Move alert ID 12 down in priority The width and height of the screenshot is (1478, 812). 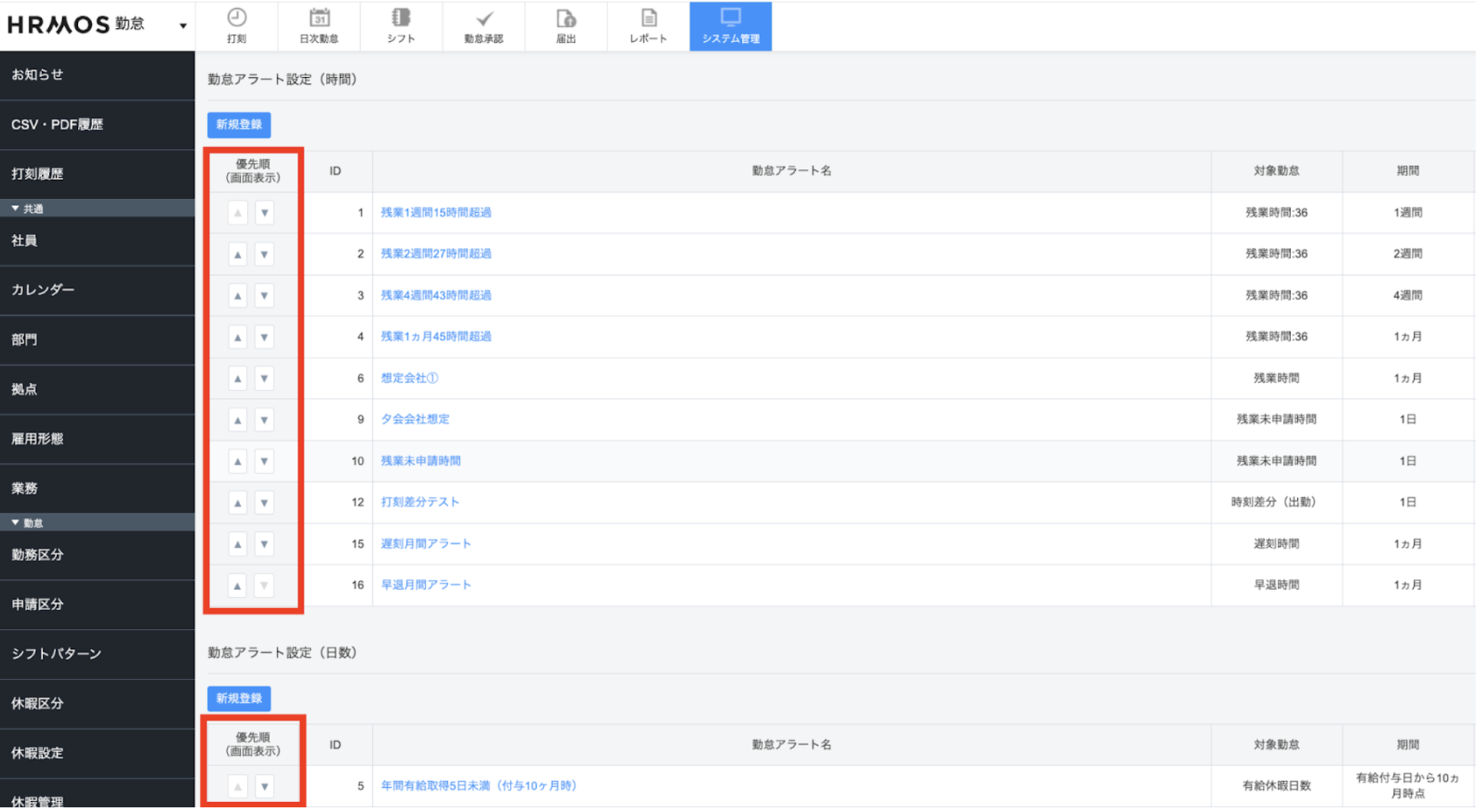click(264, 503)
